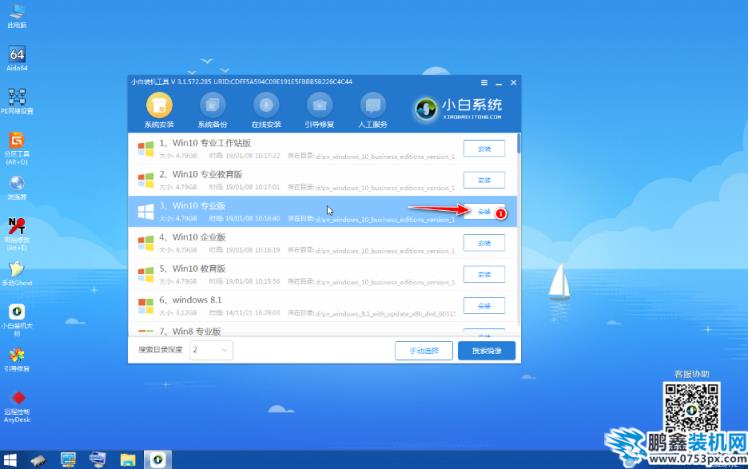Go to the 引导修复 tab in 小白 window
This screenshot has width=748, height=469.
click(319, 111)
